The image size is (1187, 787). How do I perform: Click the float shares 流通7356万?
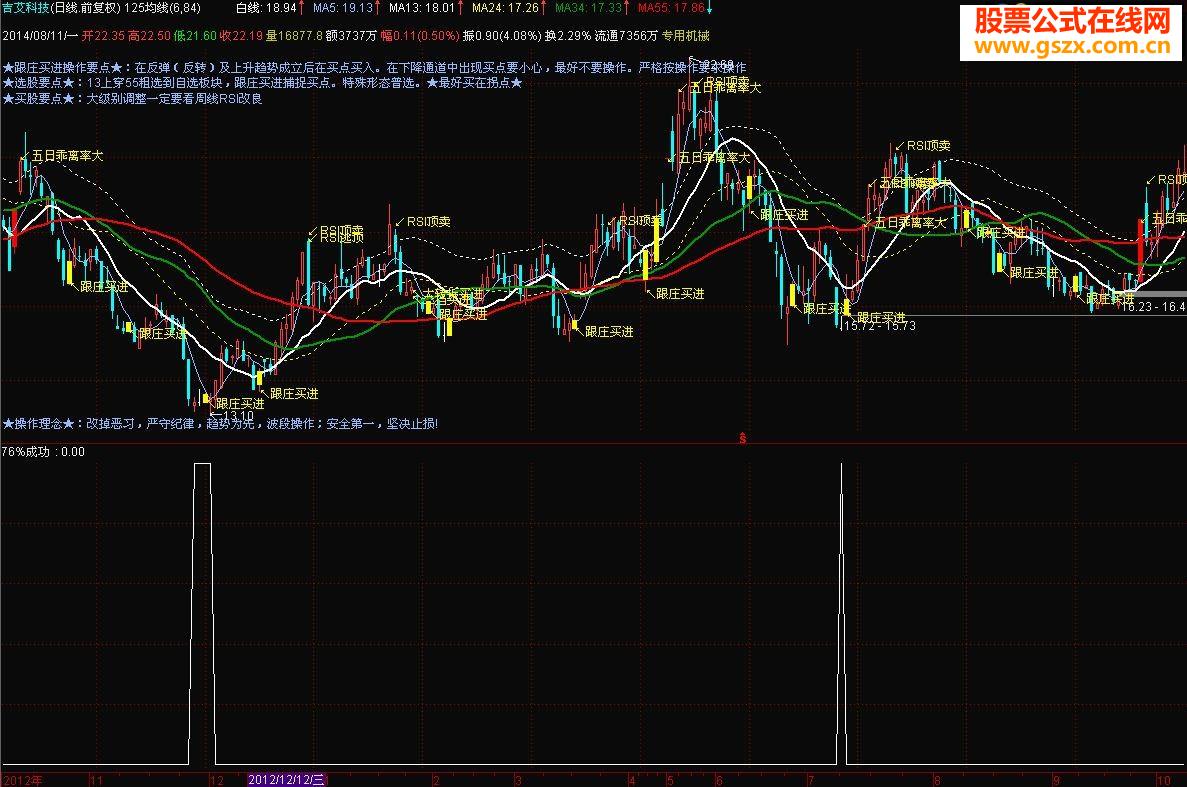(x=626, y=36)
